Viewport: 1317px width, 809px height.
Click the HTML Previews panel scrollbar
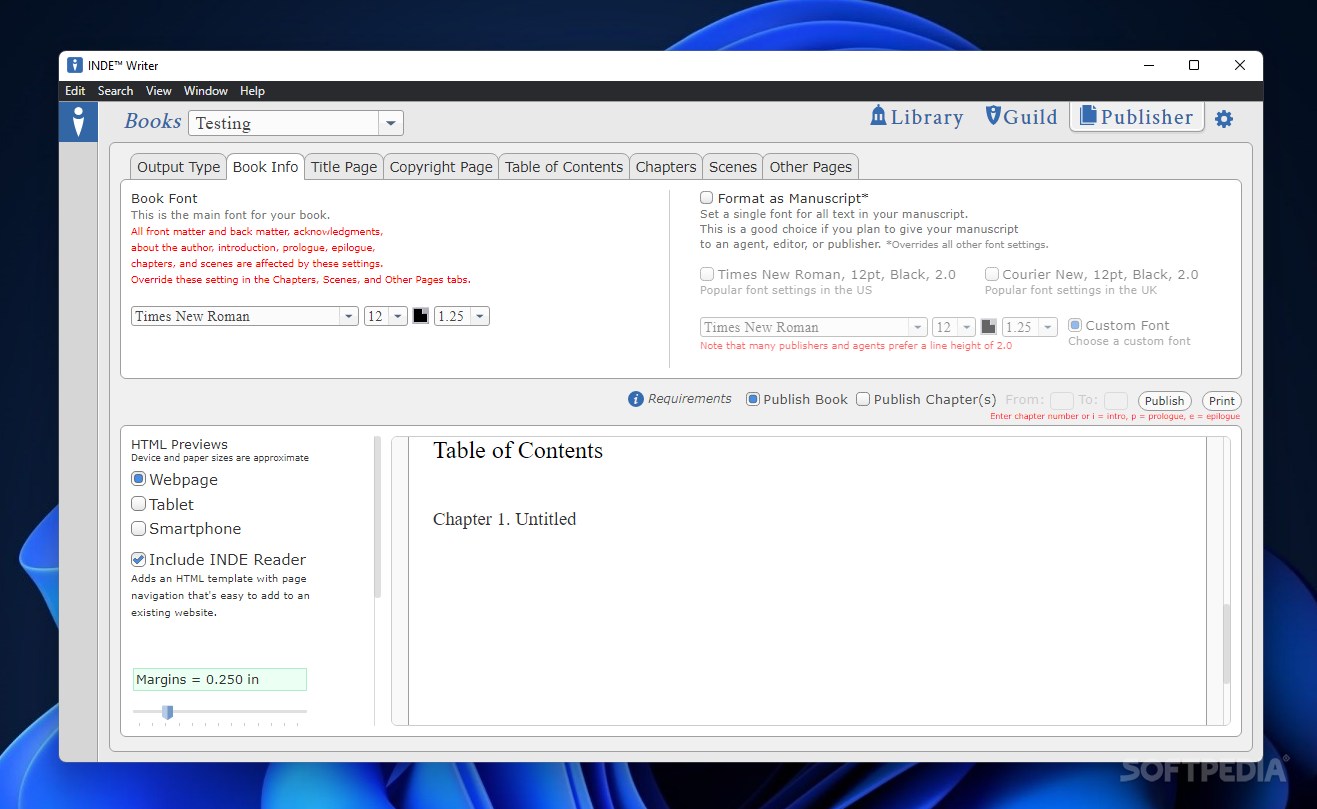point(377,517)
